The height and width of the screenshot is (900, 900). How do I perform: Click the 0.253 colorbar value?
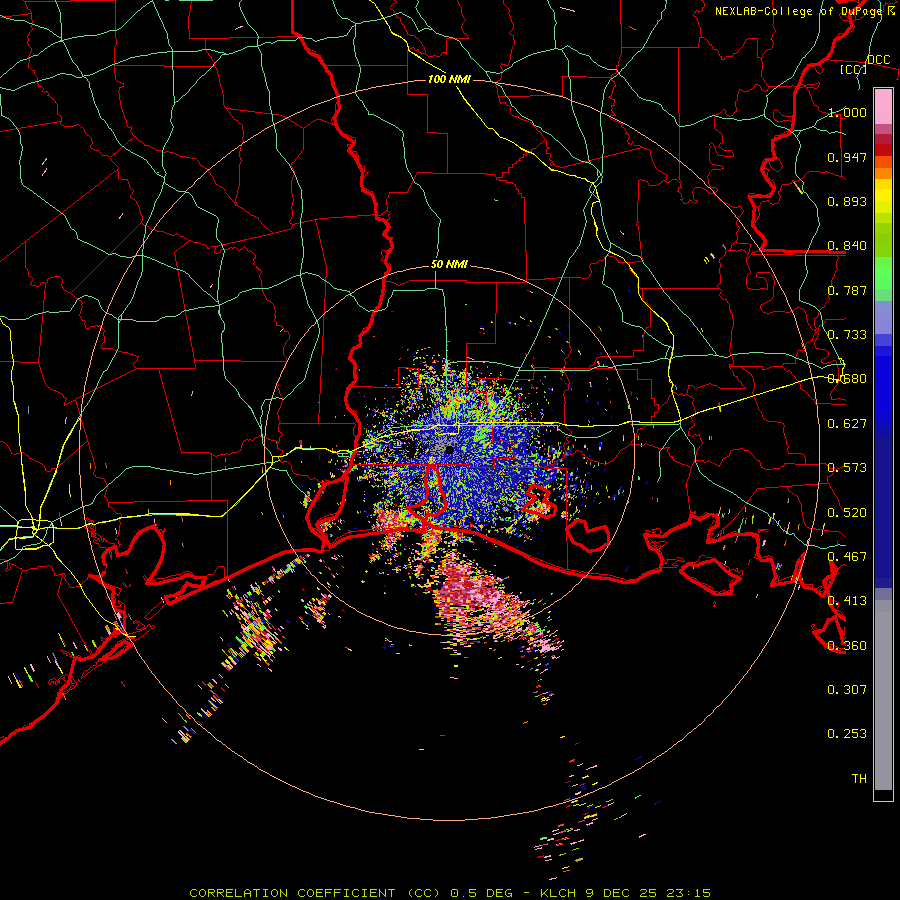point(847,734)
